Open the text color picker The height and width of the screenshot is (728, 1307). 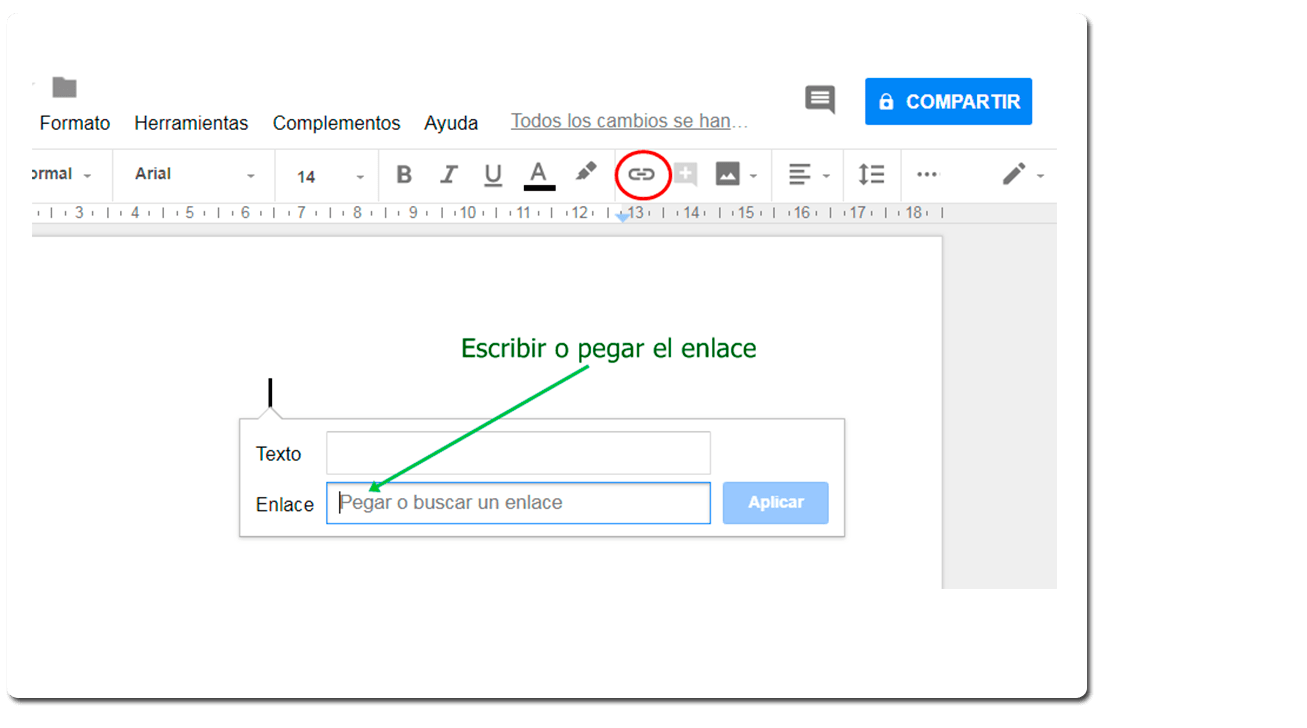[x=539, y=175]
